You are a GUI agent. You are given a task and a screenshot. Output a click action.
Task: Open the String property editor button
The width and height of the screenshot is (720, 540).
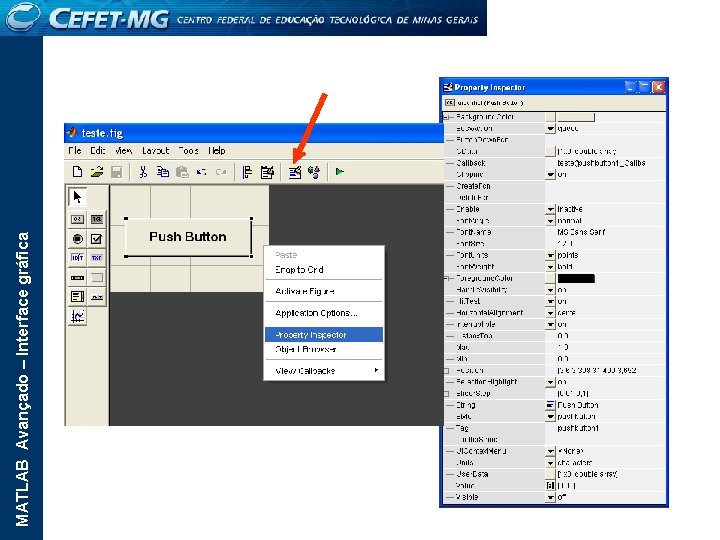coord(550,405)
